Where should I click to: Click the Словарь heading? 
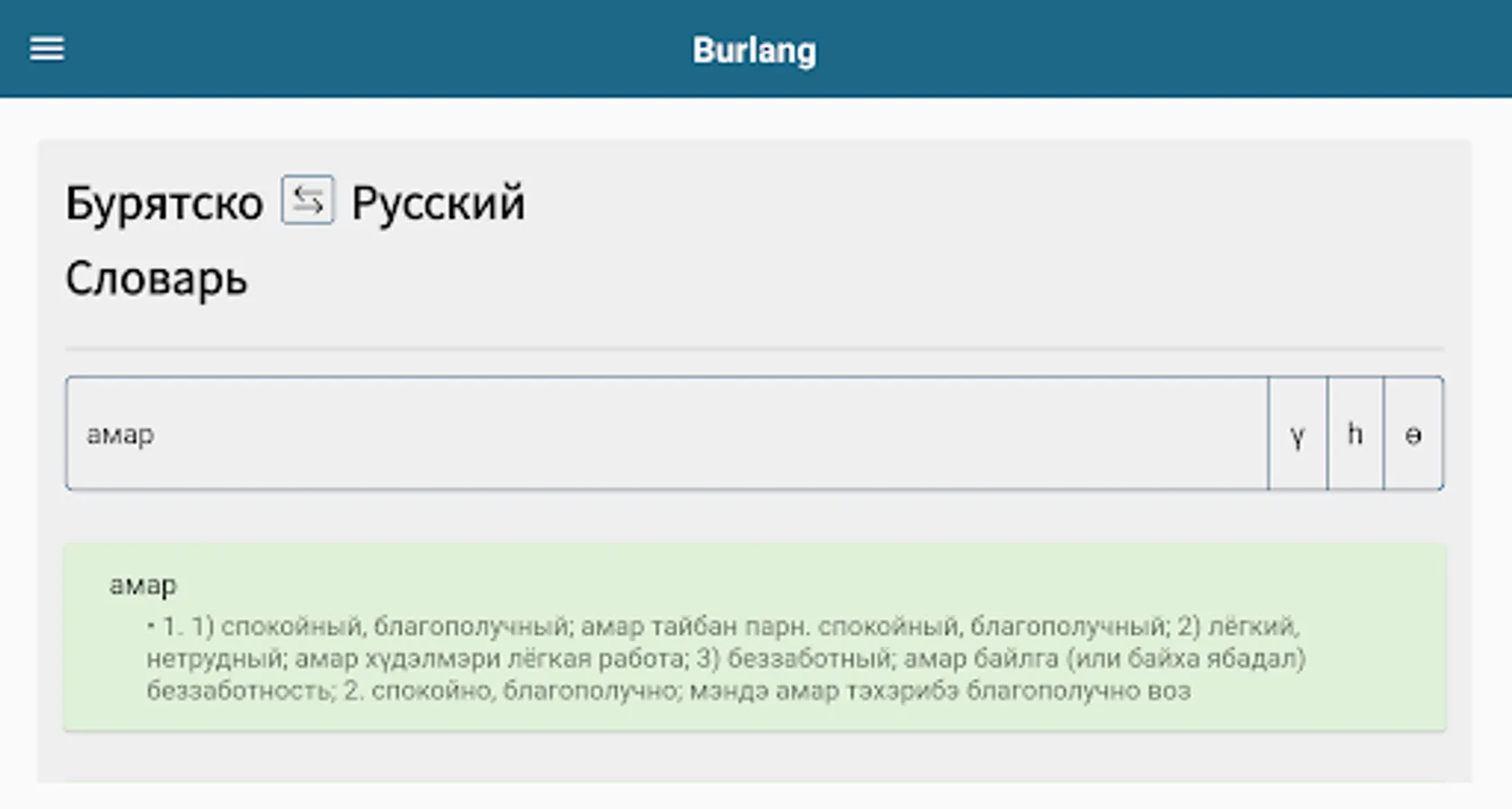click(156, 279)
